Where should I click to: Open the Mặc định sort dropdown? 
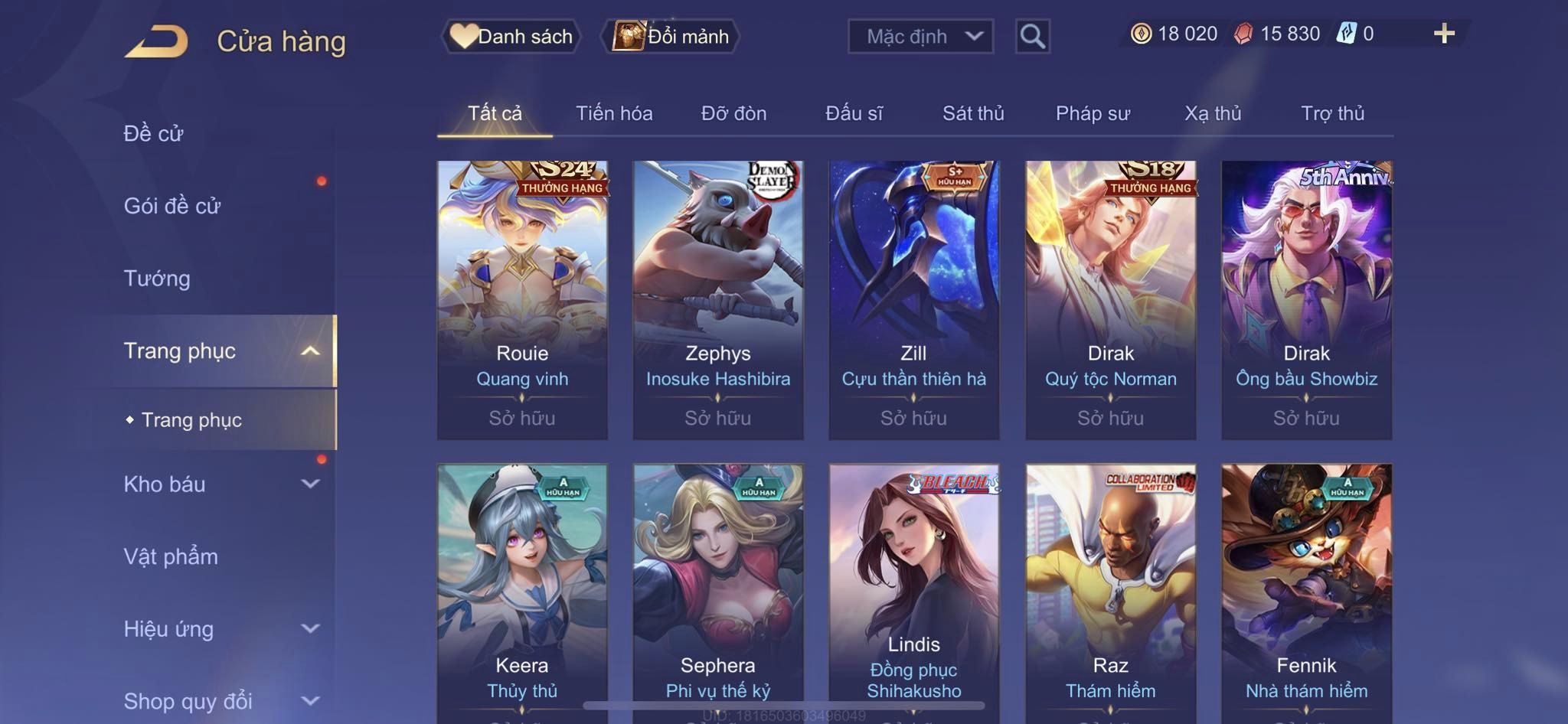(920, 36)
